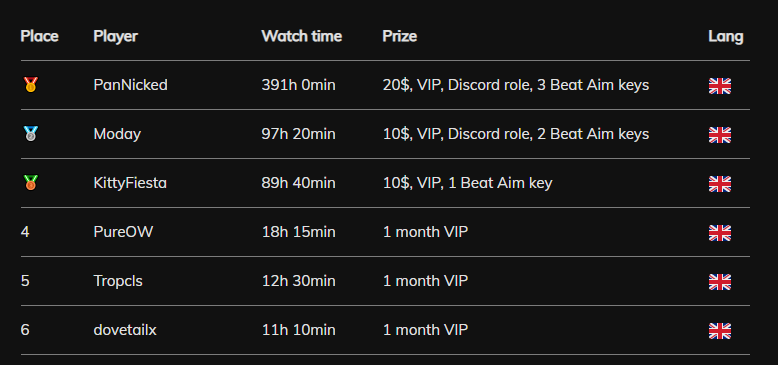Select the Place column header
The image size is (778, 365).
[40, 36]
